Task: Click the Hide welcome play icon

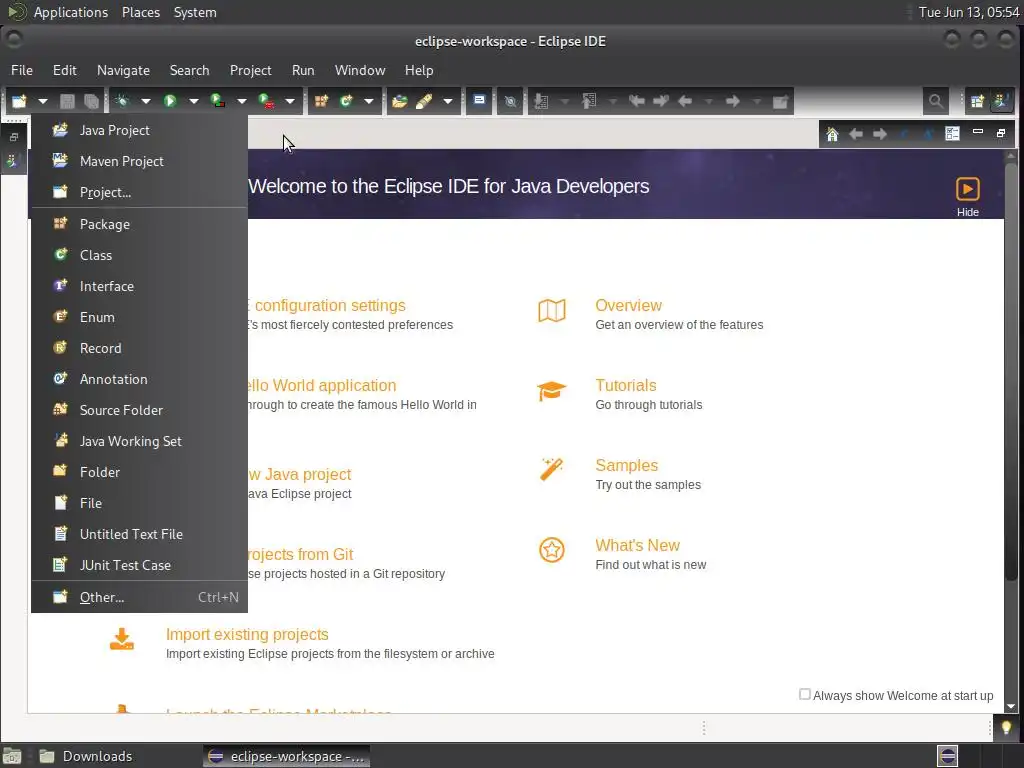Action: [968, 189]
